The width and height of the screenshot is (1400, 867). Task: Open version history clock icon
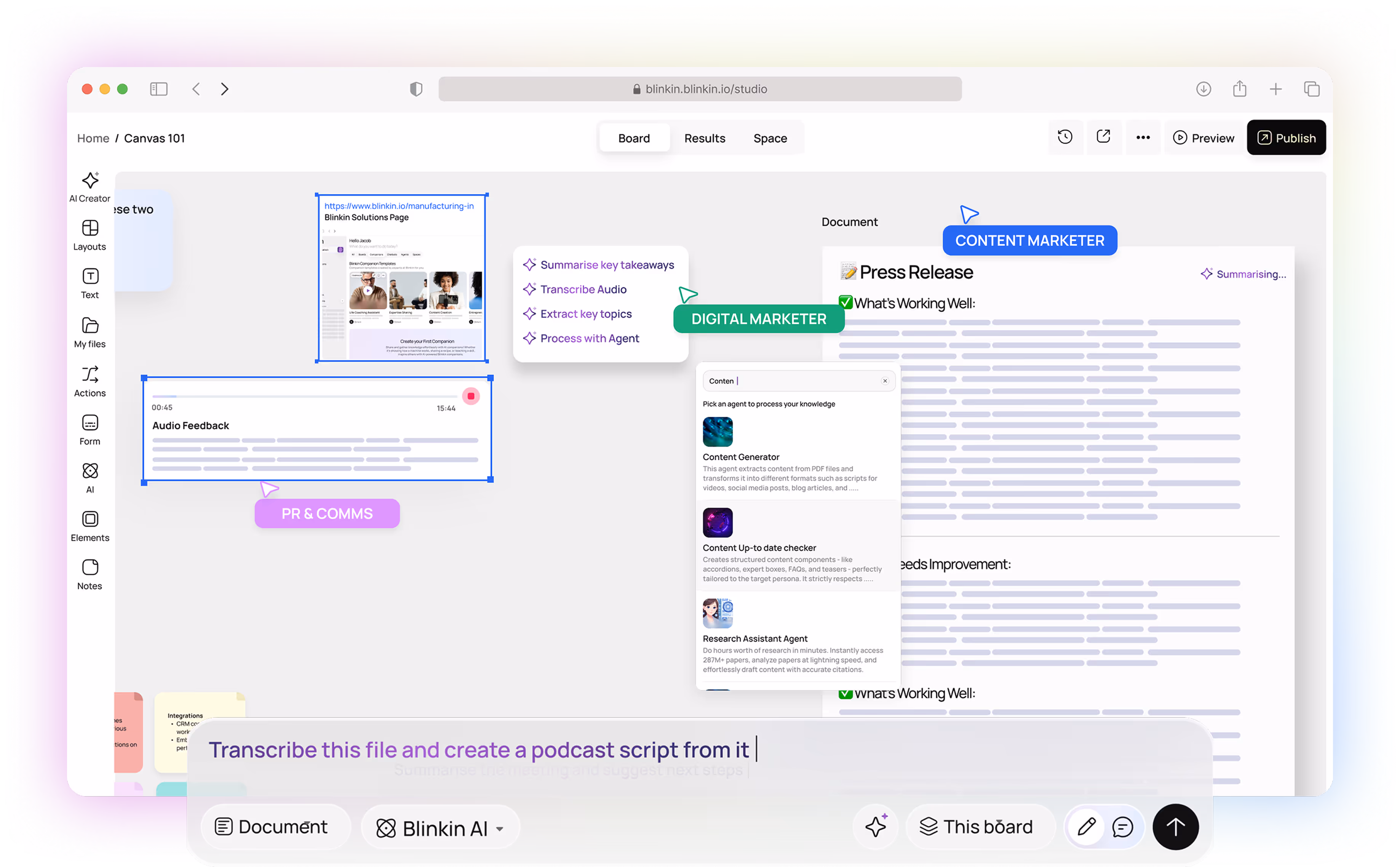pos(1064,137)
